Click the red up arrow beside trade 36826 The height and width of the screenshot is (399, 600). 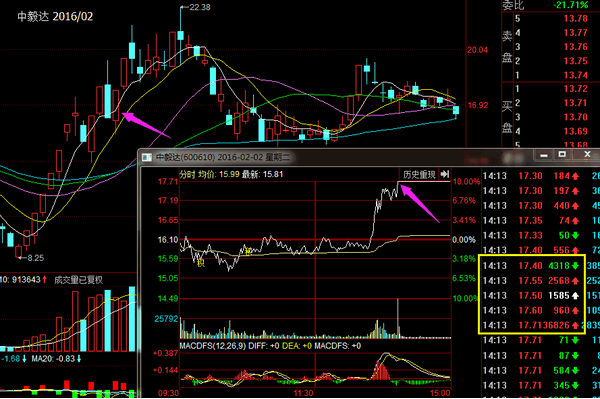(575, 326)
